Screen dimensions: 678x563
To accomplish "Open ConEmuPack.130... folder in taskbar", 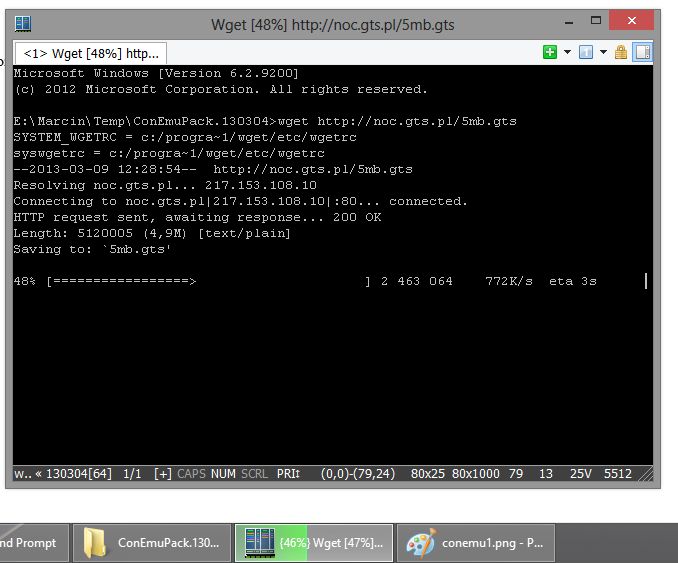I will [152, 543].
